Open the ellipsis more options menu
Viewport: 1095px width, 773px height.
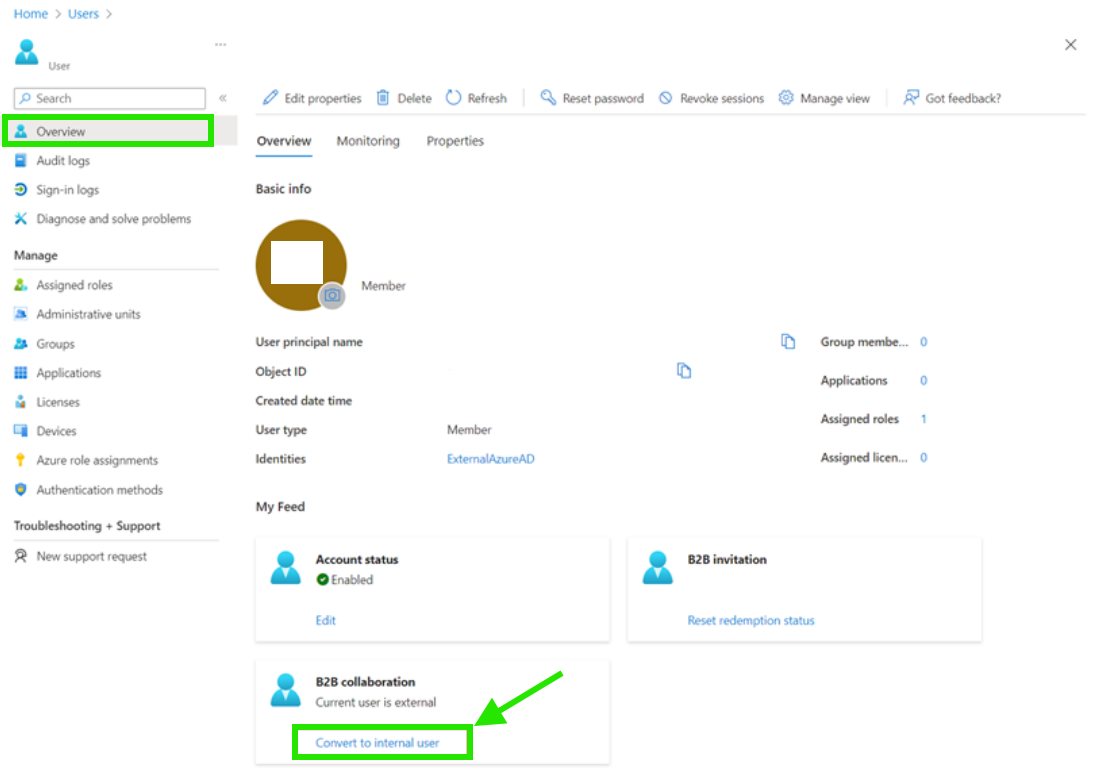click(x=221, y=45)
